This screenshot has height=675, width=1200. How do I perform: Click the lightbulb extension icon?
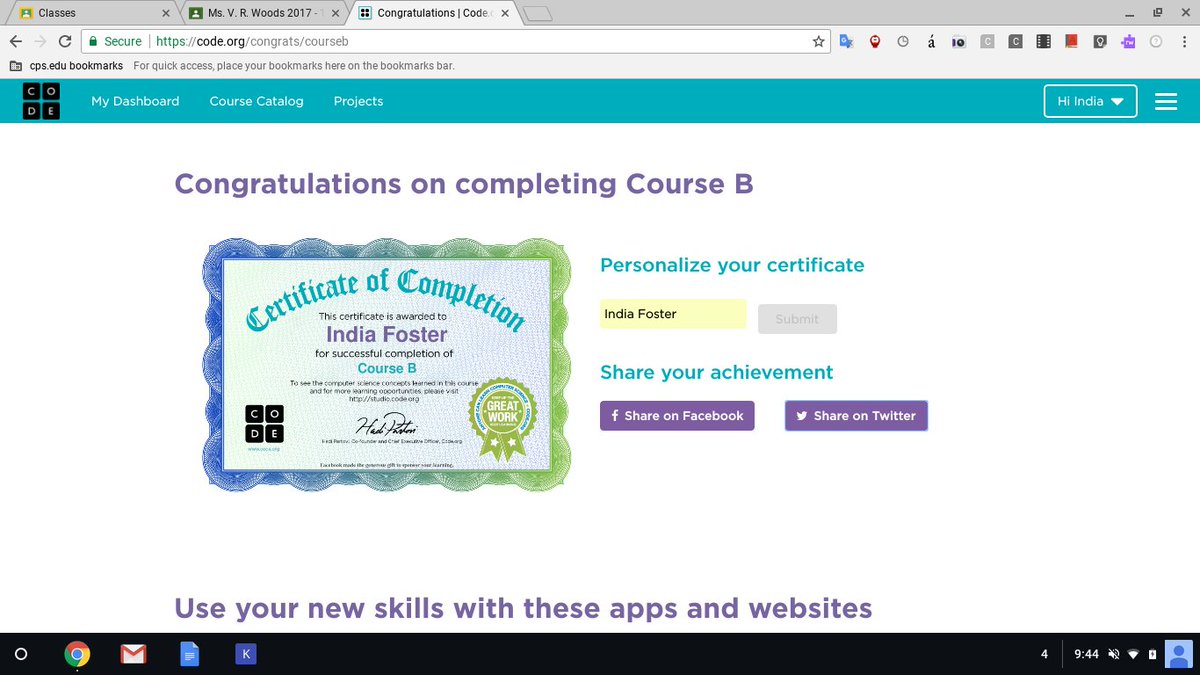click(x=1100, y=41)
